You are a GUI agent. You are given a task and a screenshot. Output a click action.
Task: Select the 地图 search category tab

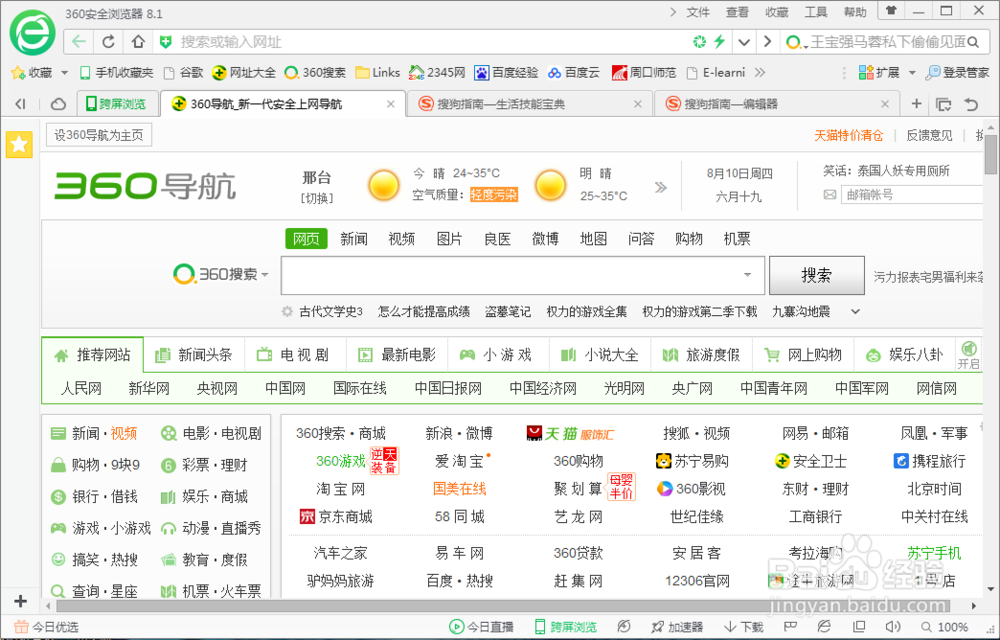(593, 239)
